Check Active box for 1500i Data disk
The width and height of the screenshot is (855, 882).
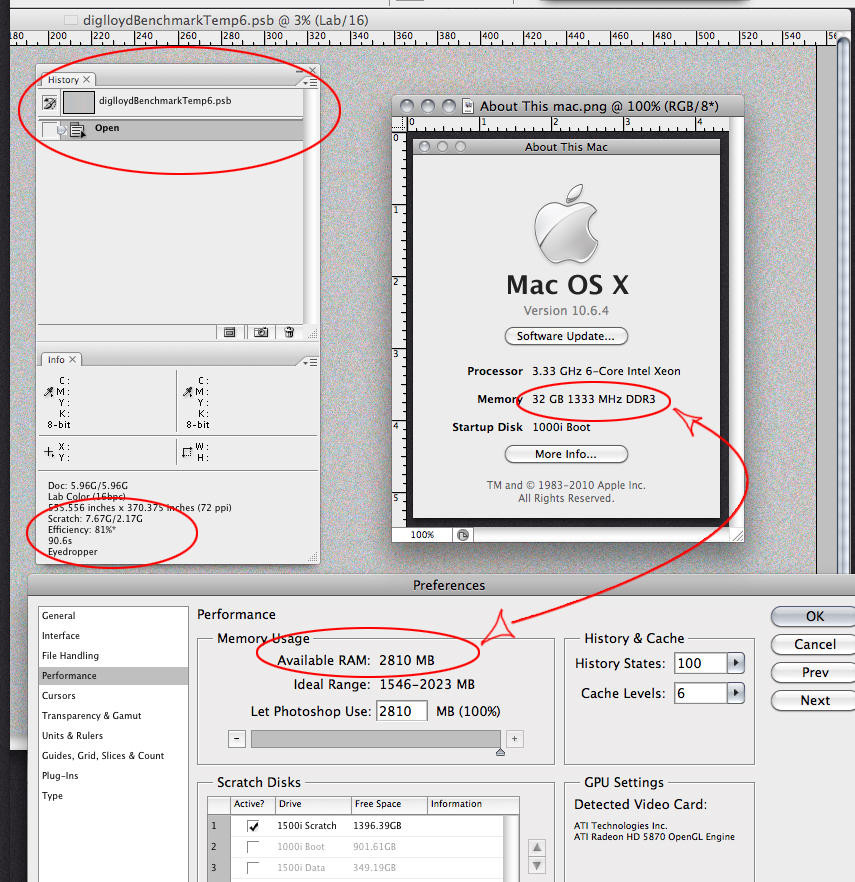tap(253, 868)
